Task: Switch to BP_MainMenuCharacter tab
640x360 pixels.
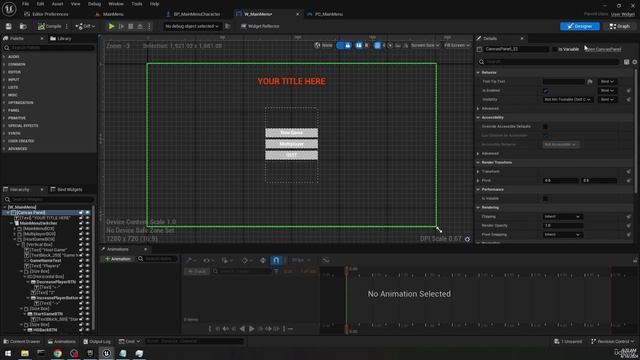Action: 193,14
